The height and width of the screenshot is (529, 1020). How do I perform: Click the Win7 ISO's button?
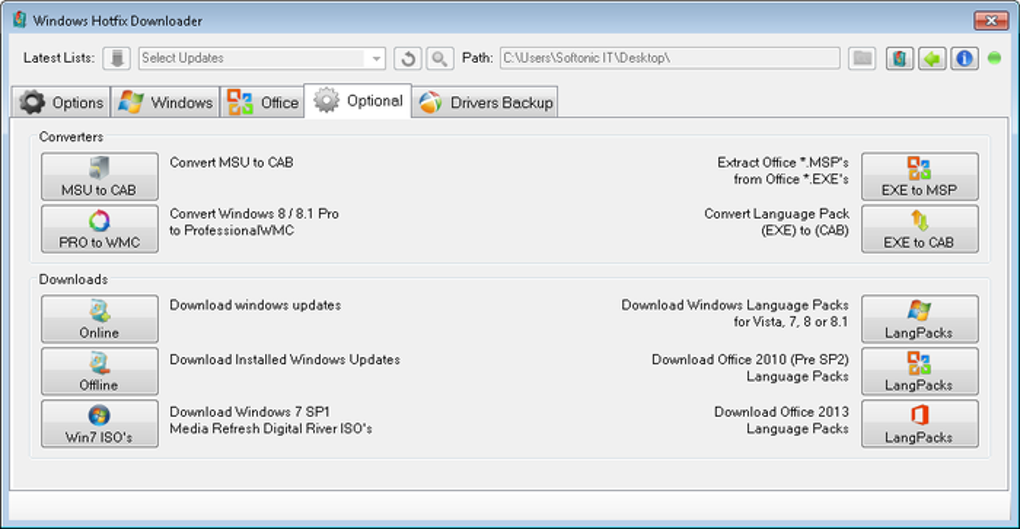pos(100,424)
